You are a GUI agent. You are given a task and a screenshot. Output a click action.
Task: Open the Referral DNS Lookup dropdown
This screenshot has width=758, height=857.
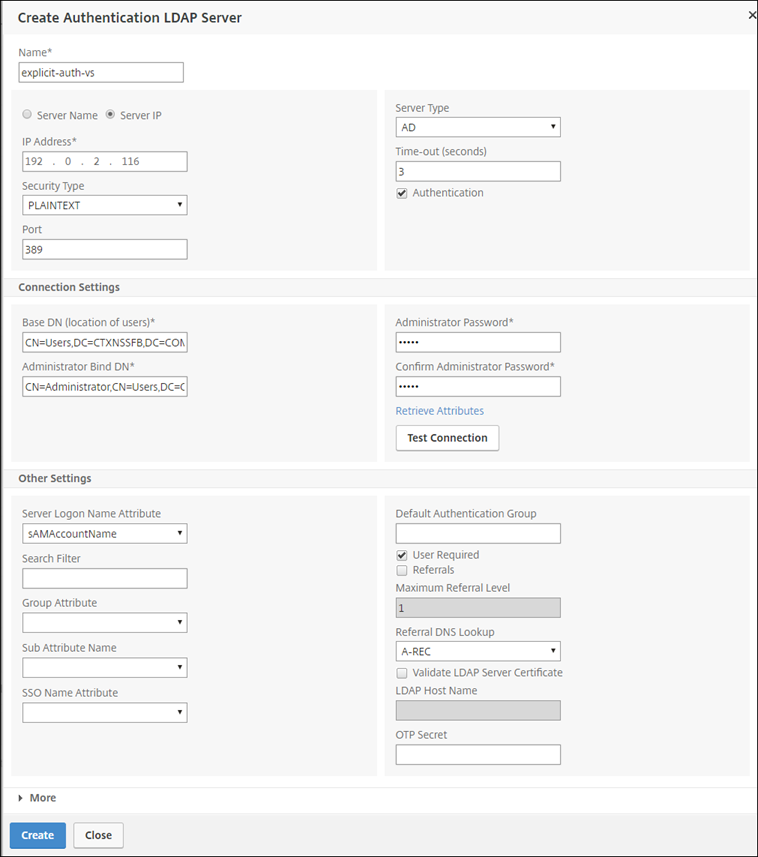coord(477,651)
